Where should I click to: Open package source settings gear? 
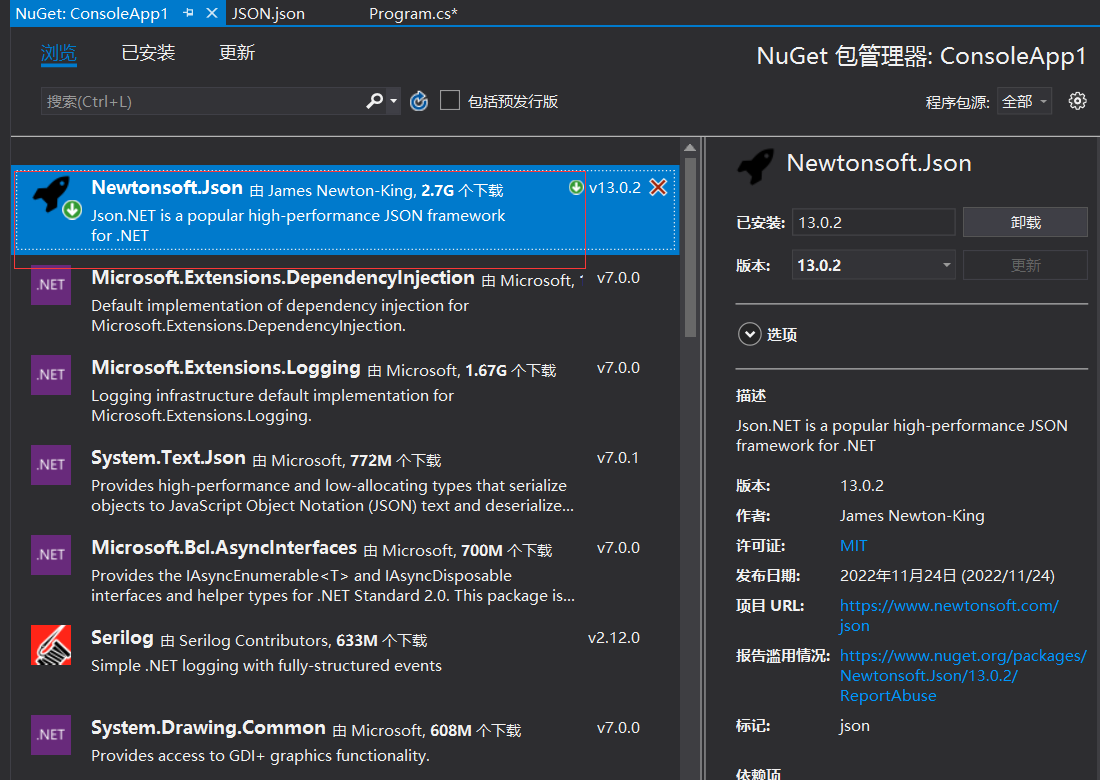coord(1078,101)
